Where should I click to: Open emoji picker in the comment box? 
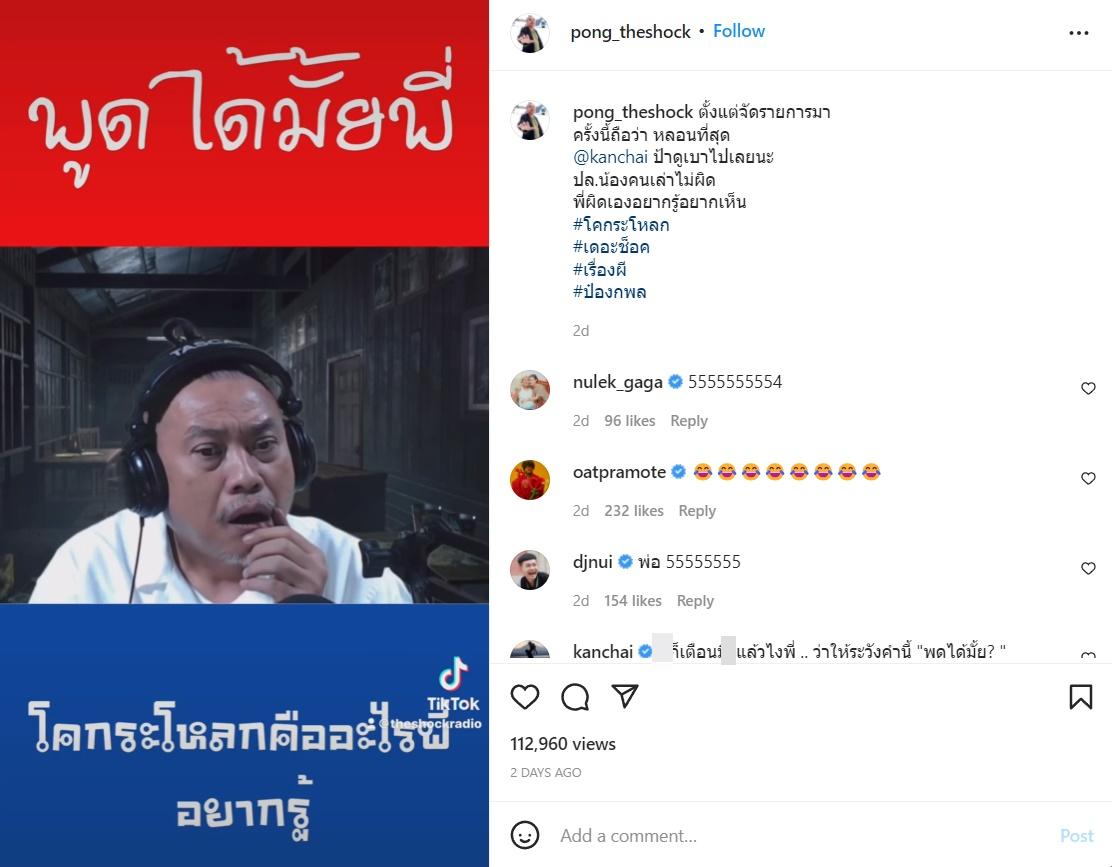pos(525,835)
